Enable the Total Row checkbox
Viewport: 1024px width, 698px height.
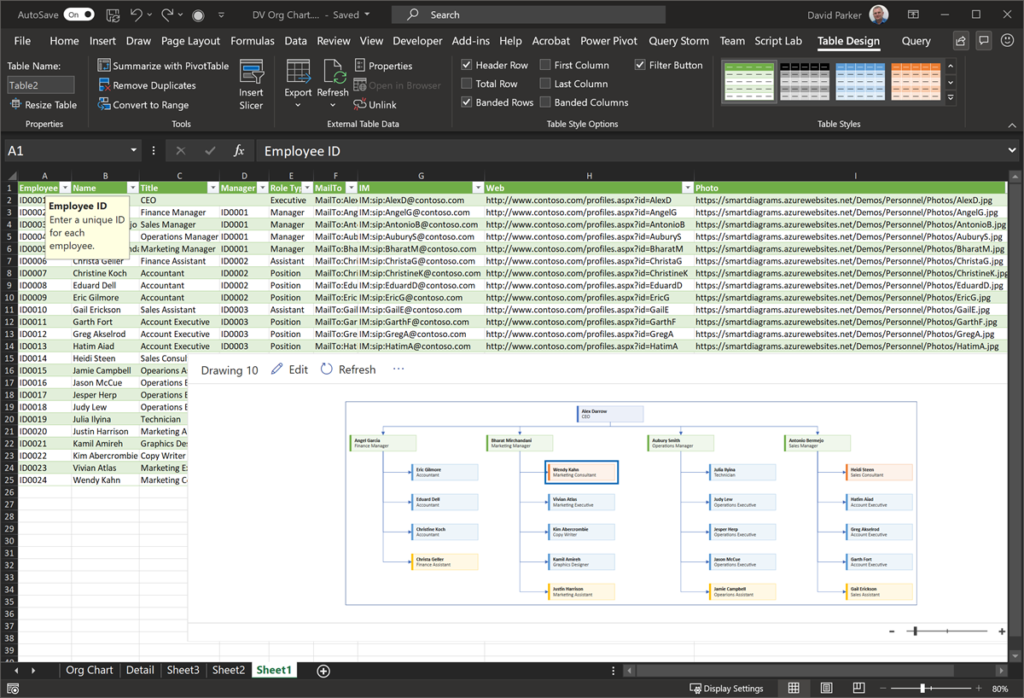[x=466, y=84]
